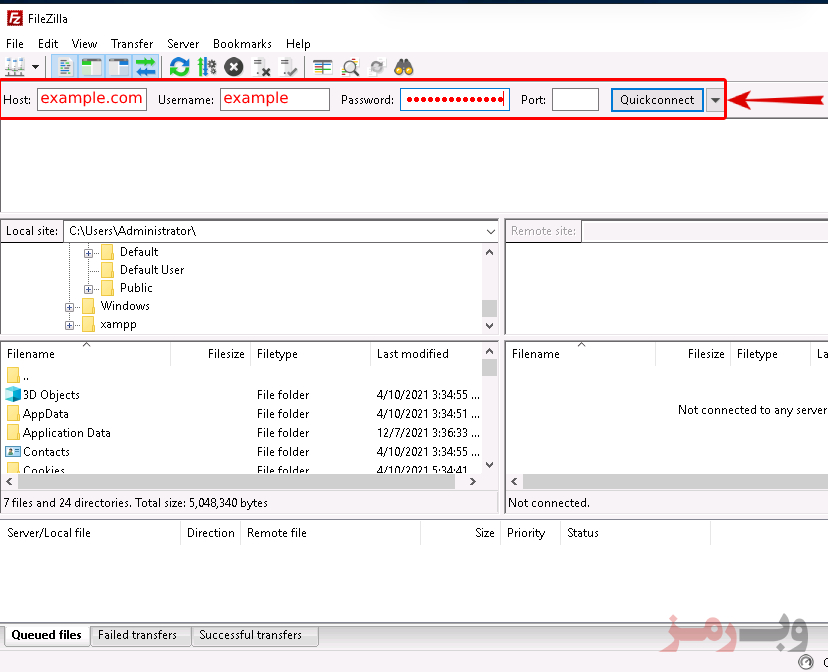Open directory listing filters icon

[323, 67]
